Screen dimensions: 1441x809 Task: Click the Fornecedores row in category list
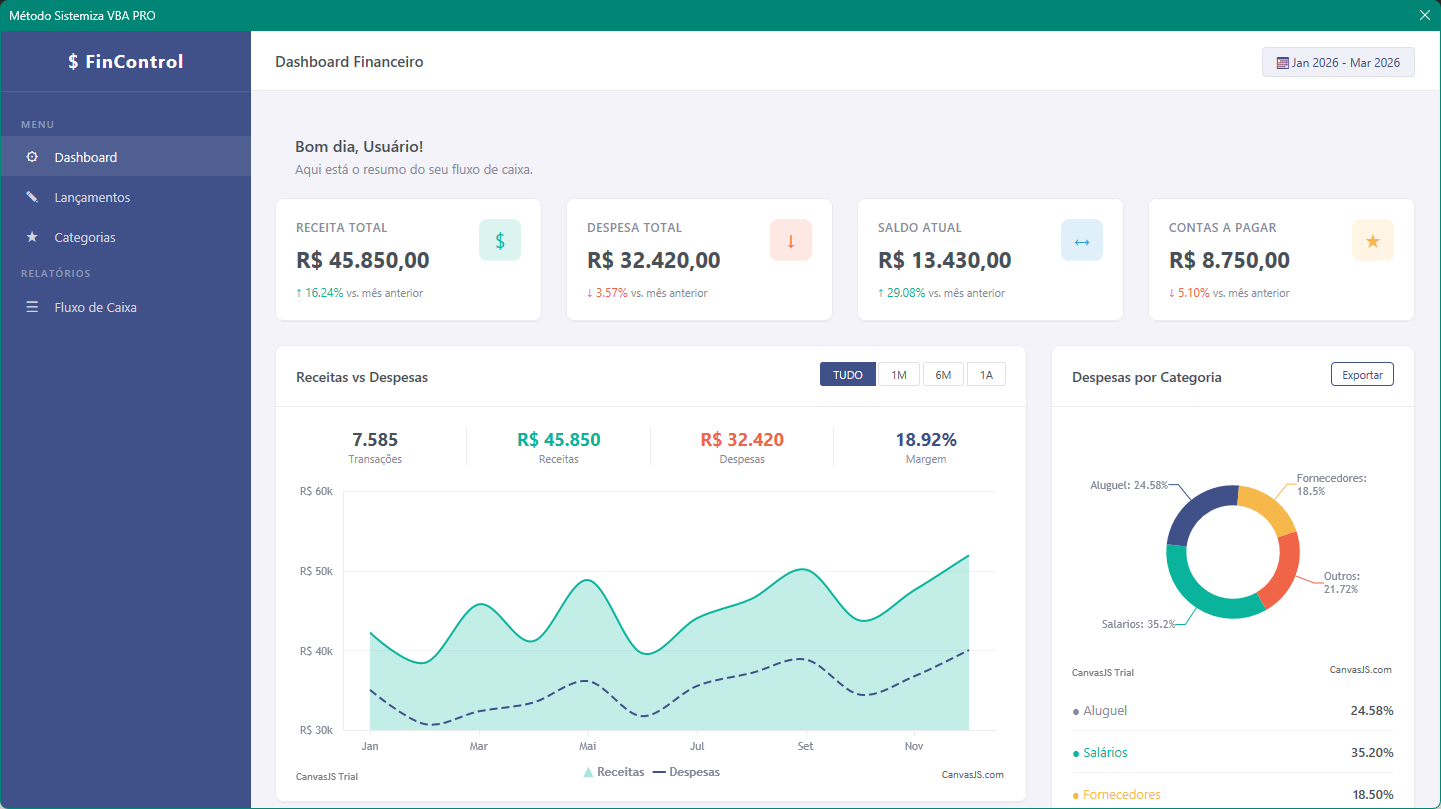tap(1233, 794)
